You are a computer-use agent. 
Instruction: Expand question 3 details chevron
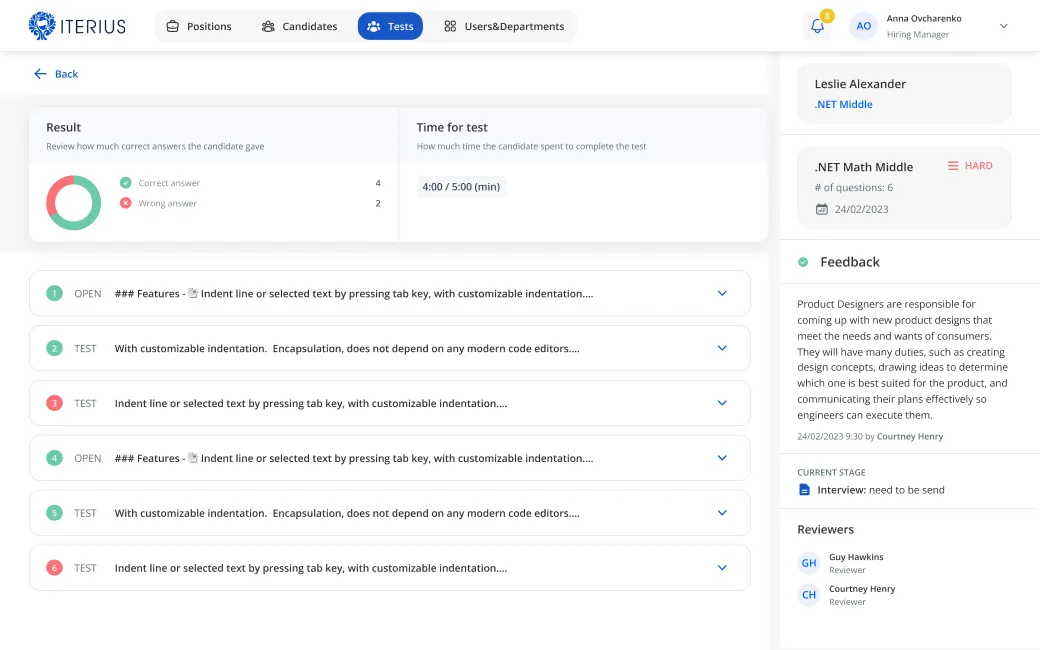pos(722,403)
